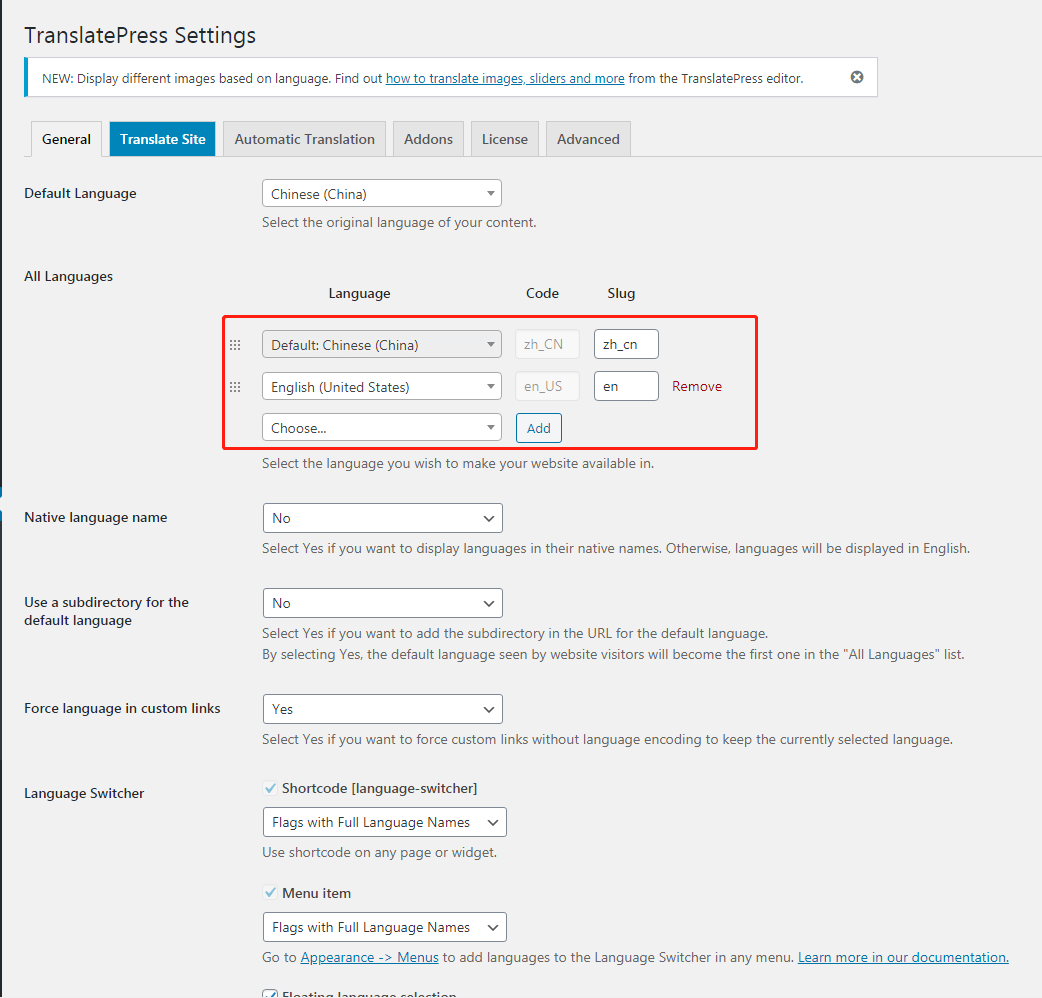Image resolution: width=1042 pixels, height=998 pixels.
Task: Remove the English (United States) language
Action: click(697, 386)
